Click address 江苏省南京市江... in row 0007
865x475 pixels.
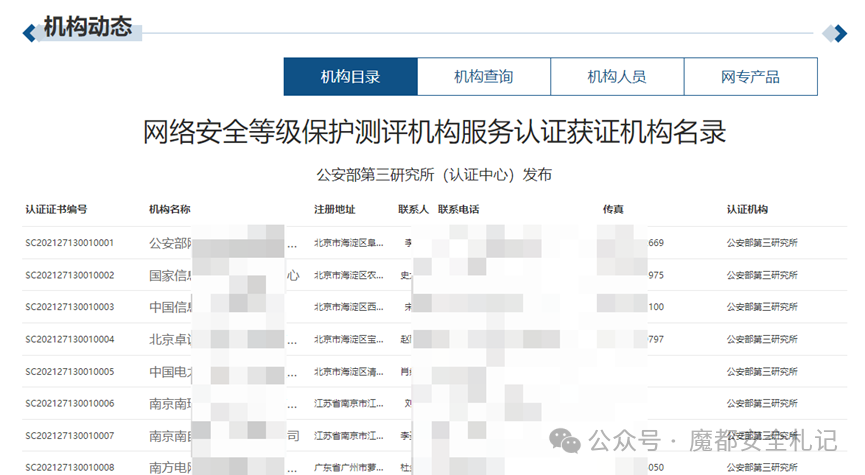pos(349,436)
